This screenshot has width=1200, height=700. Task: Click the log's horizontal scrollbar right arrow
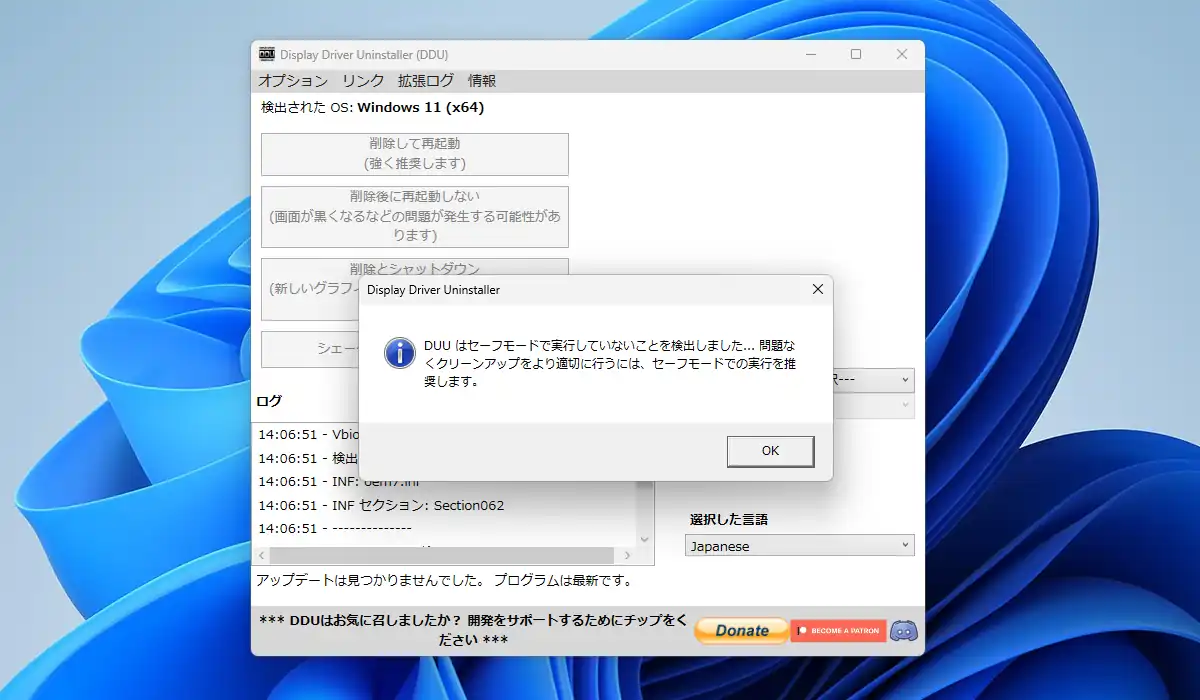click(627, 555)
